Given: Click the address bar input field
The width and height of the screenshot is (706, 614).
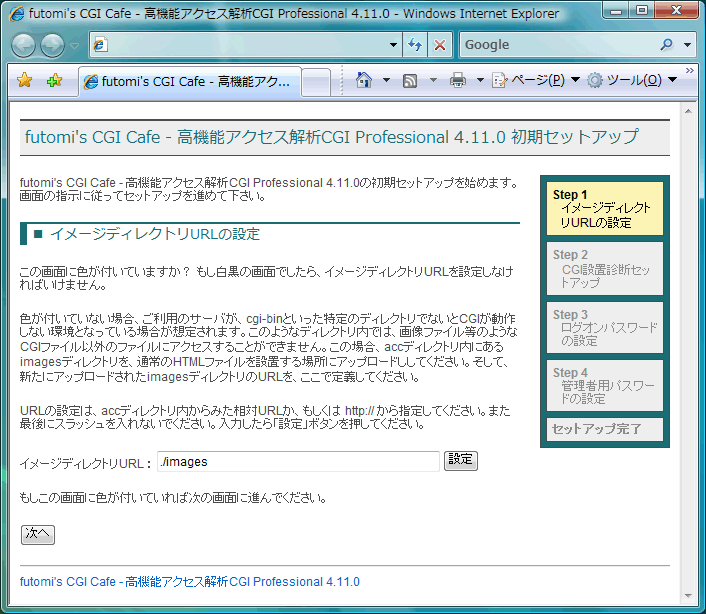Looking at the screenshot, I should coord(246,45).
